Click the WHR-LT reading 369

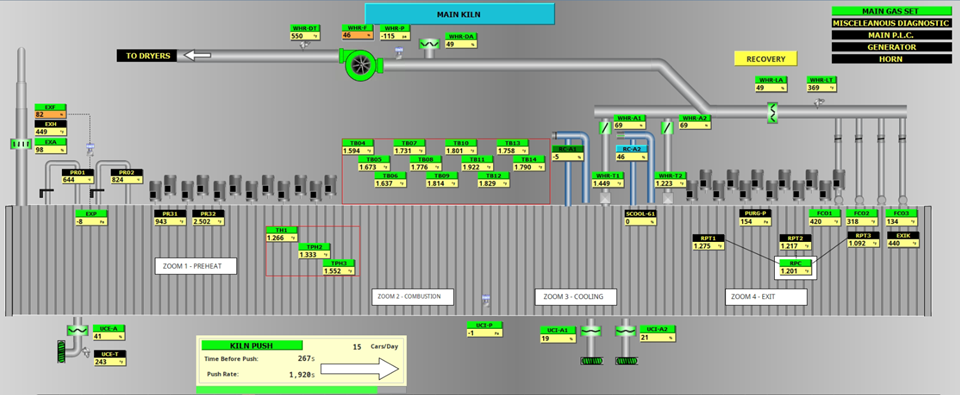pos(822,88)
